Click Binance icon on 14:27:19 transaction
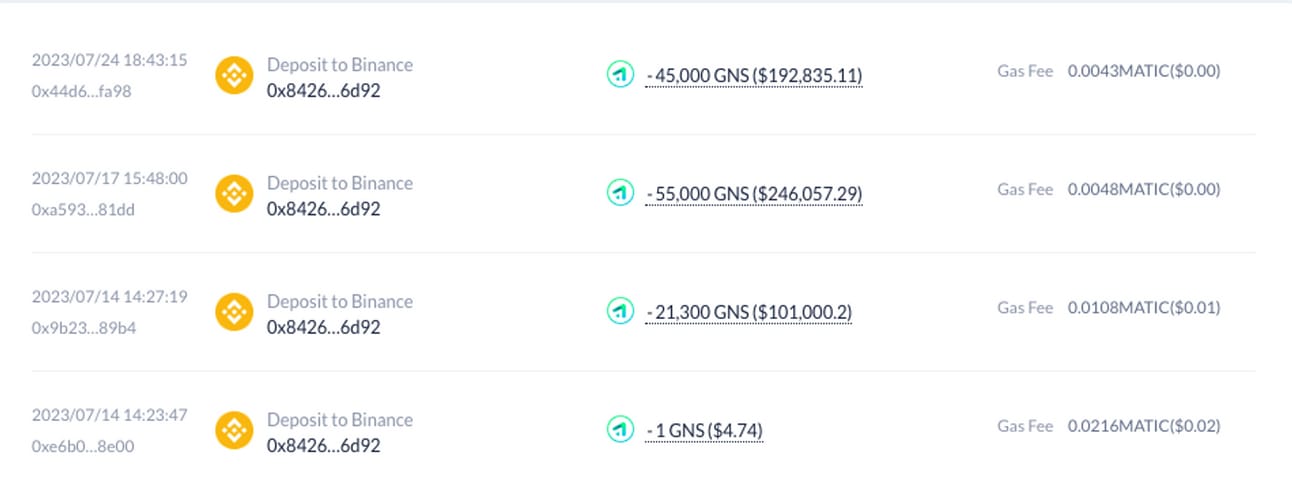1292x488 pixels. [x=234, y=312]
